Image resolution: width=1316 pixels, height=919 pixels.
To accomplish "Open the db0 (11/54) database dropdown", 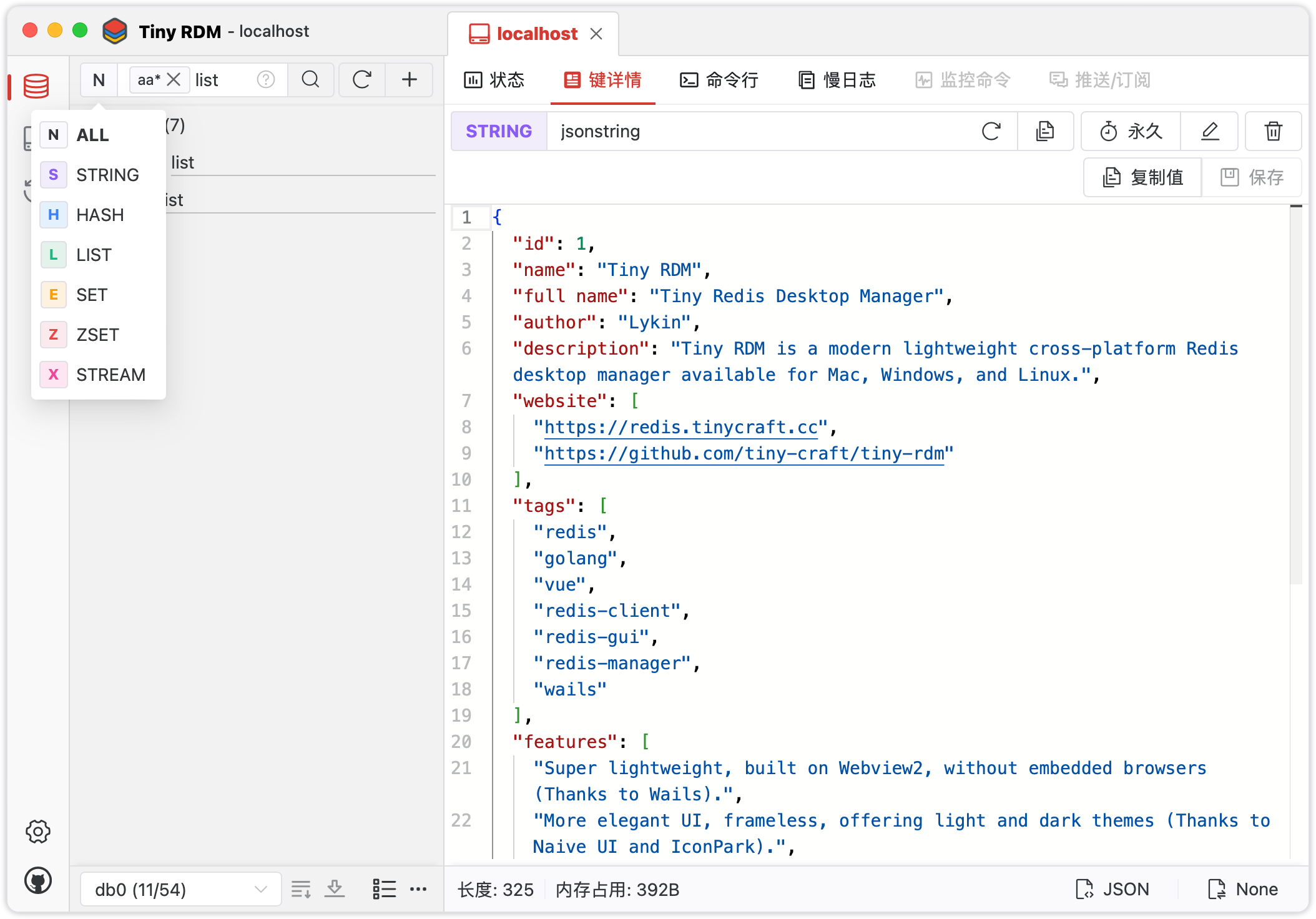I will click(180, 889).
